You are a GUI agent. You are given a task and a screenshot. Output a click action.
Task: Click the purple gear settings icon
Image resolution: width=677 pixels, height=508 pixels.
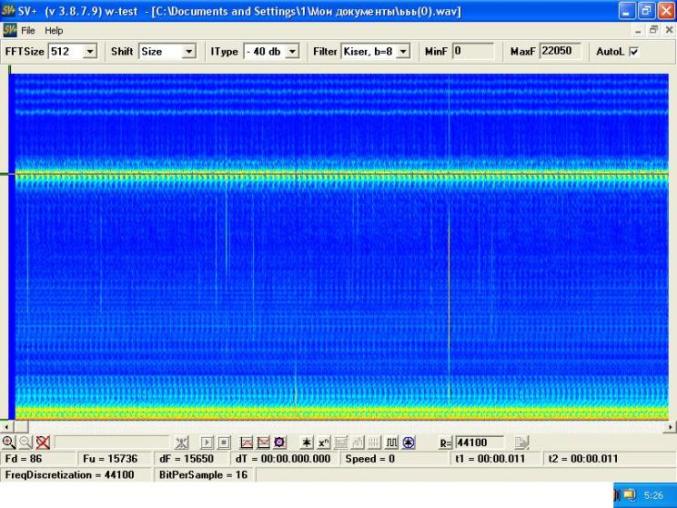[280, 442]
